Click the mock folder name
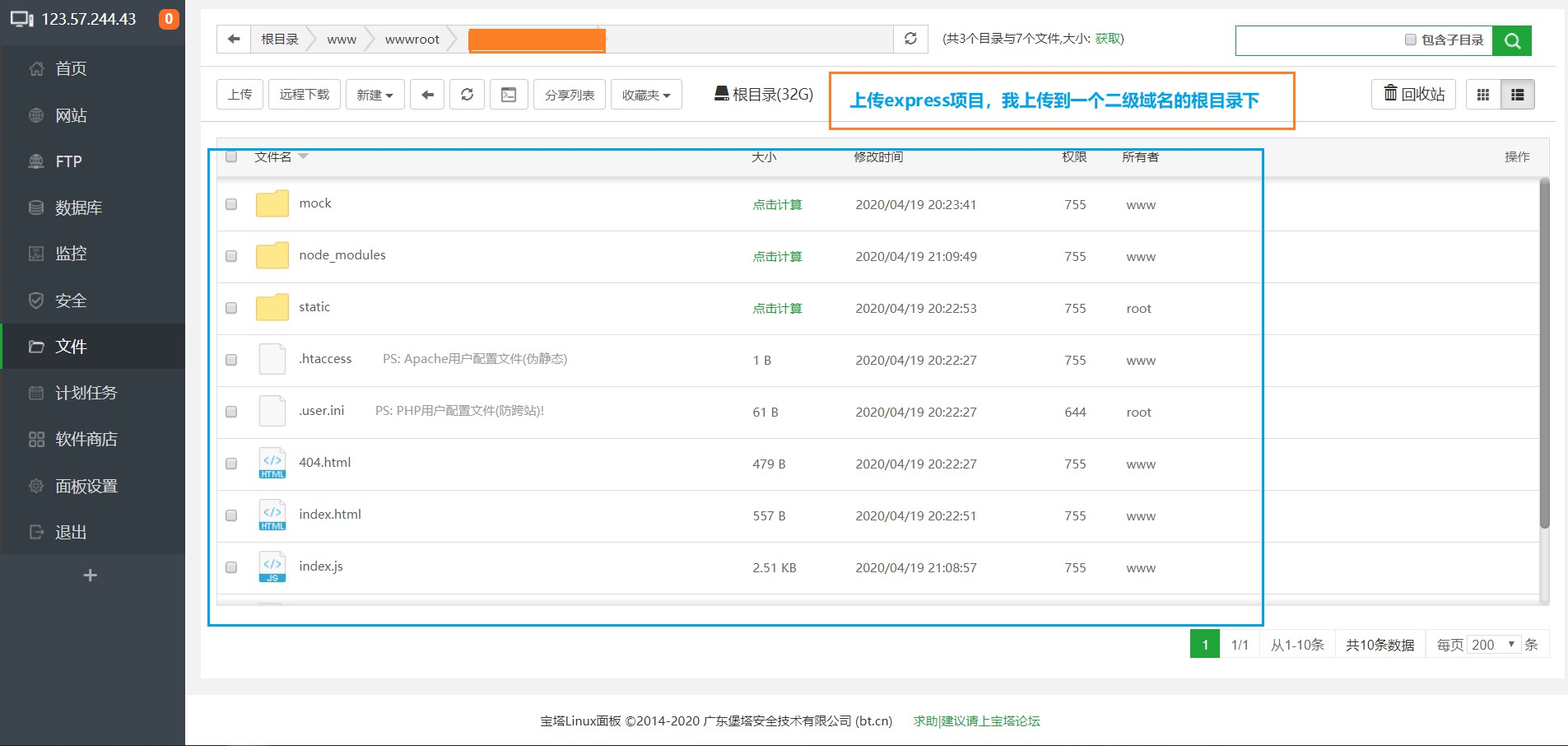Image resolution: width=1568 pixels, height=746 pixels. [315, 203]
